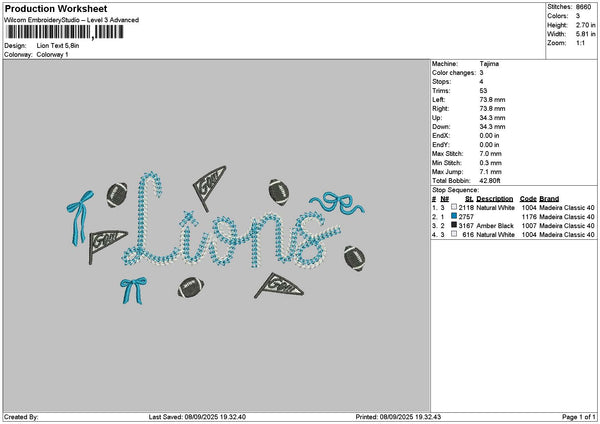Select the small blue bow below letter L

[133, 290]
